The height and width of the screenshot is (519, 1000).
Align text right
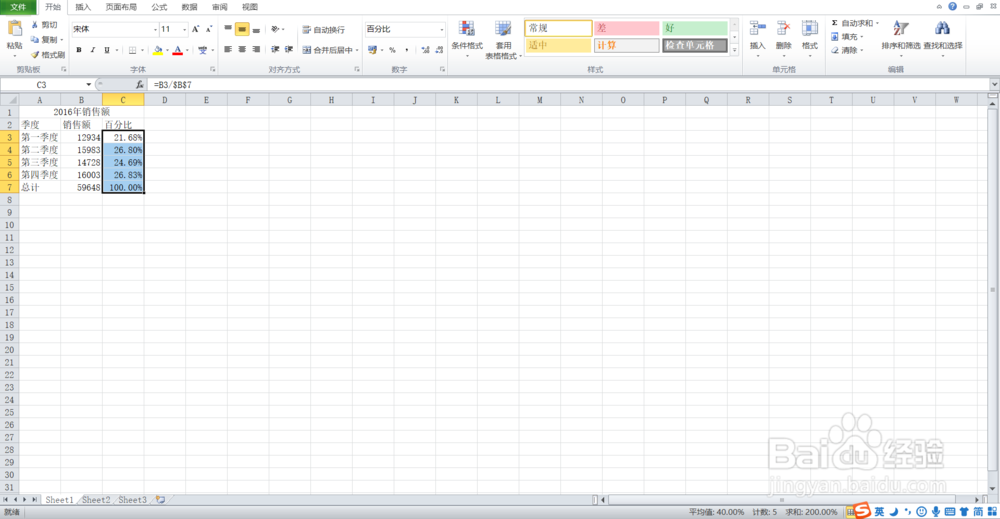[256, 49]
